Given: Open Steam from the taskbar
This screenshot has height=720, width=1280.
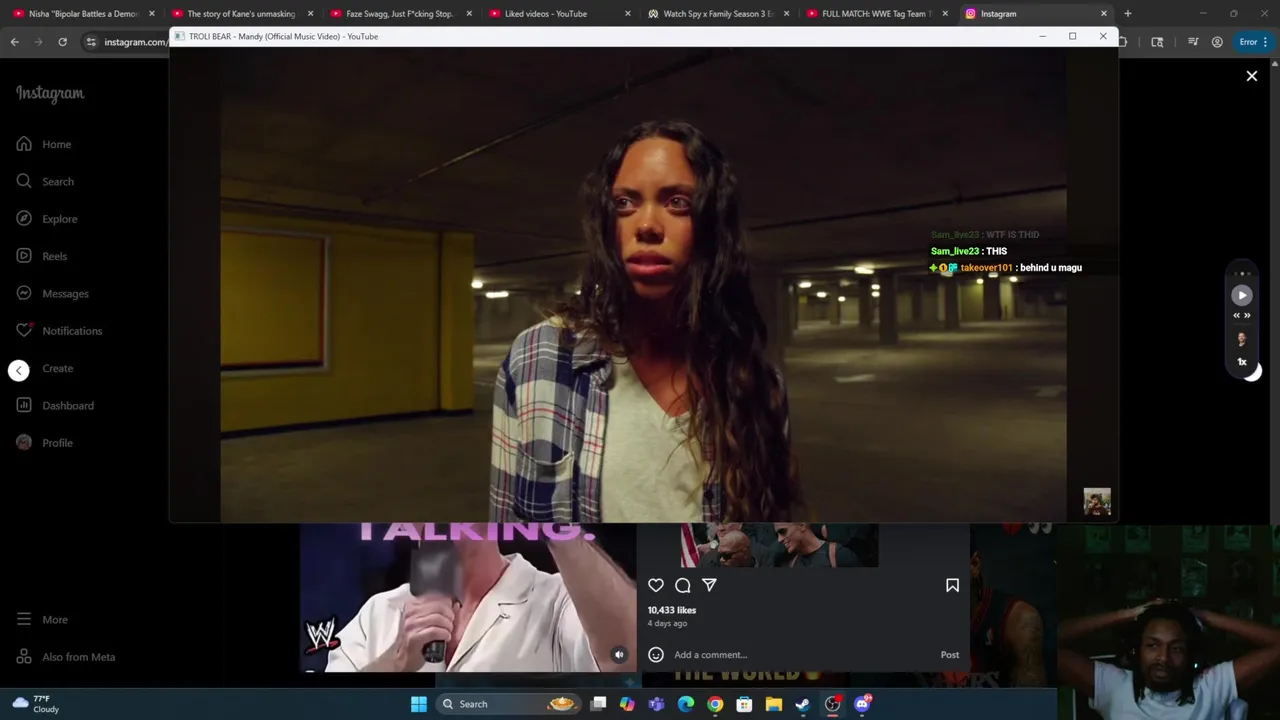Looking at the screenshot, I should 803,704.
